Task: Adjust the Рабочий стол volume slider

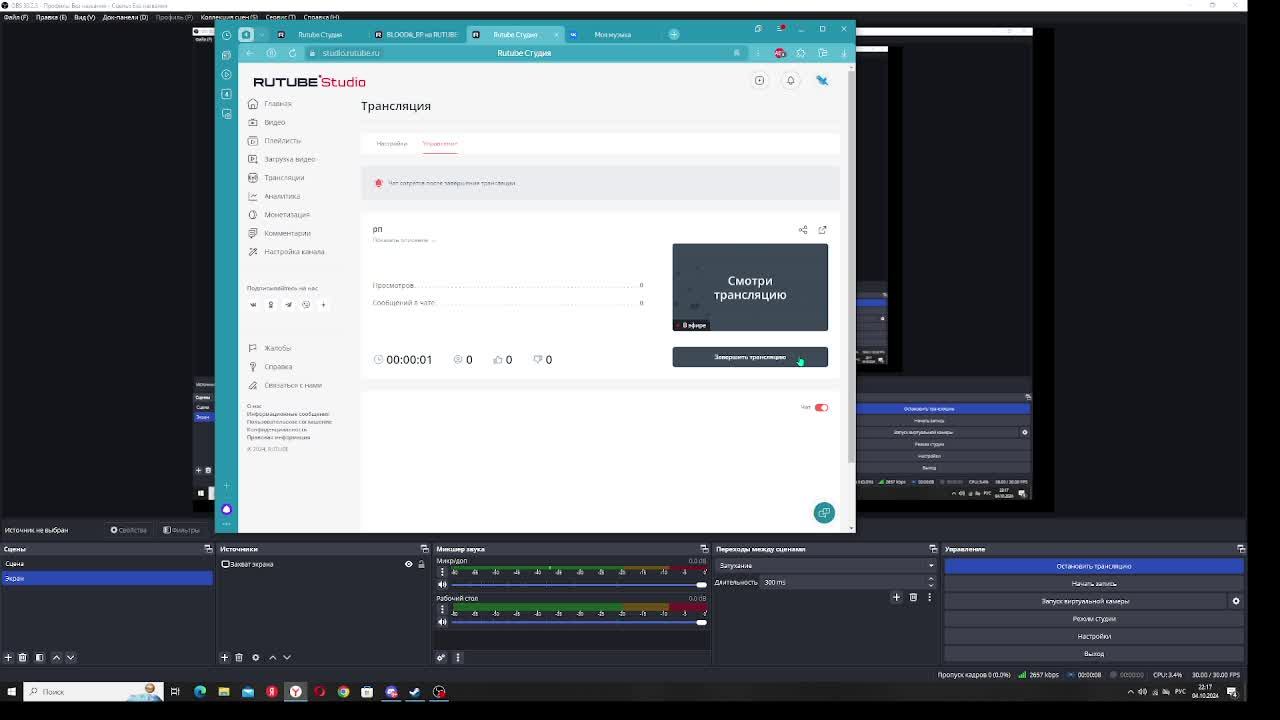Action: [x=578, y=622]
